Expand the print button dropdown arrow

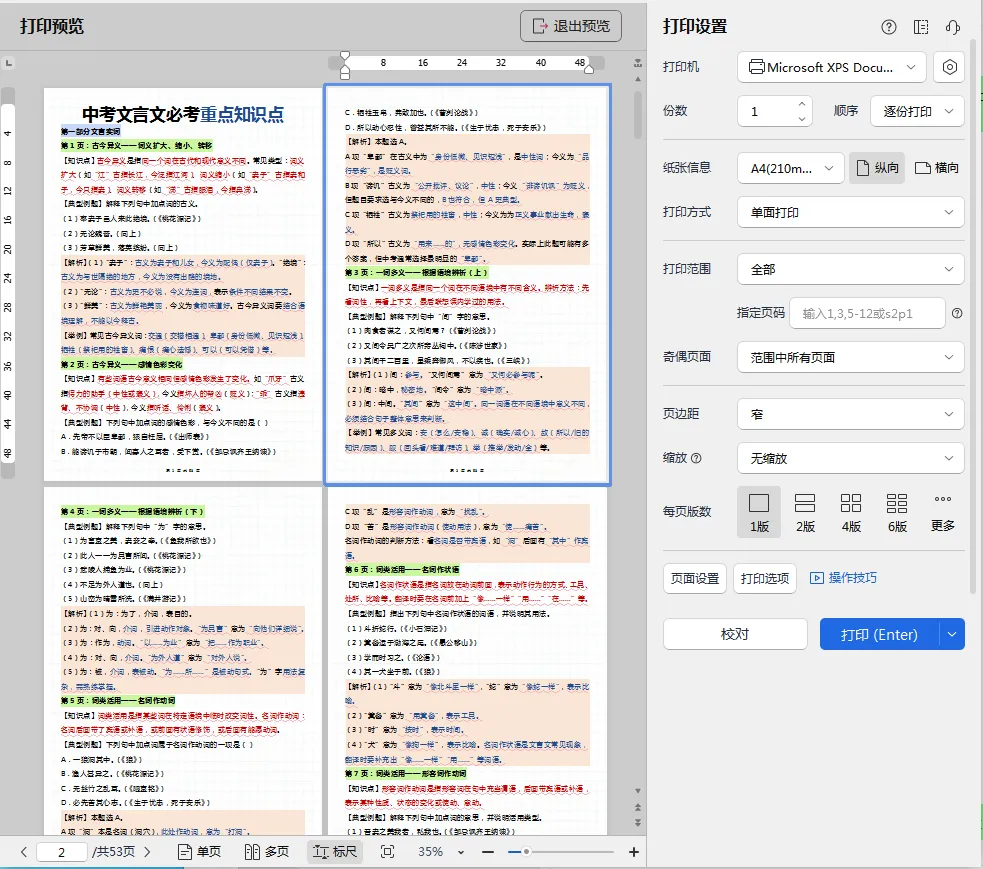coord(952,635)
